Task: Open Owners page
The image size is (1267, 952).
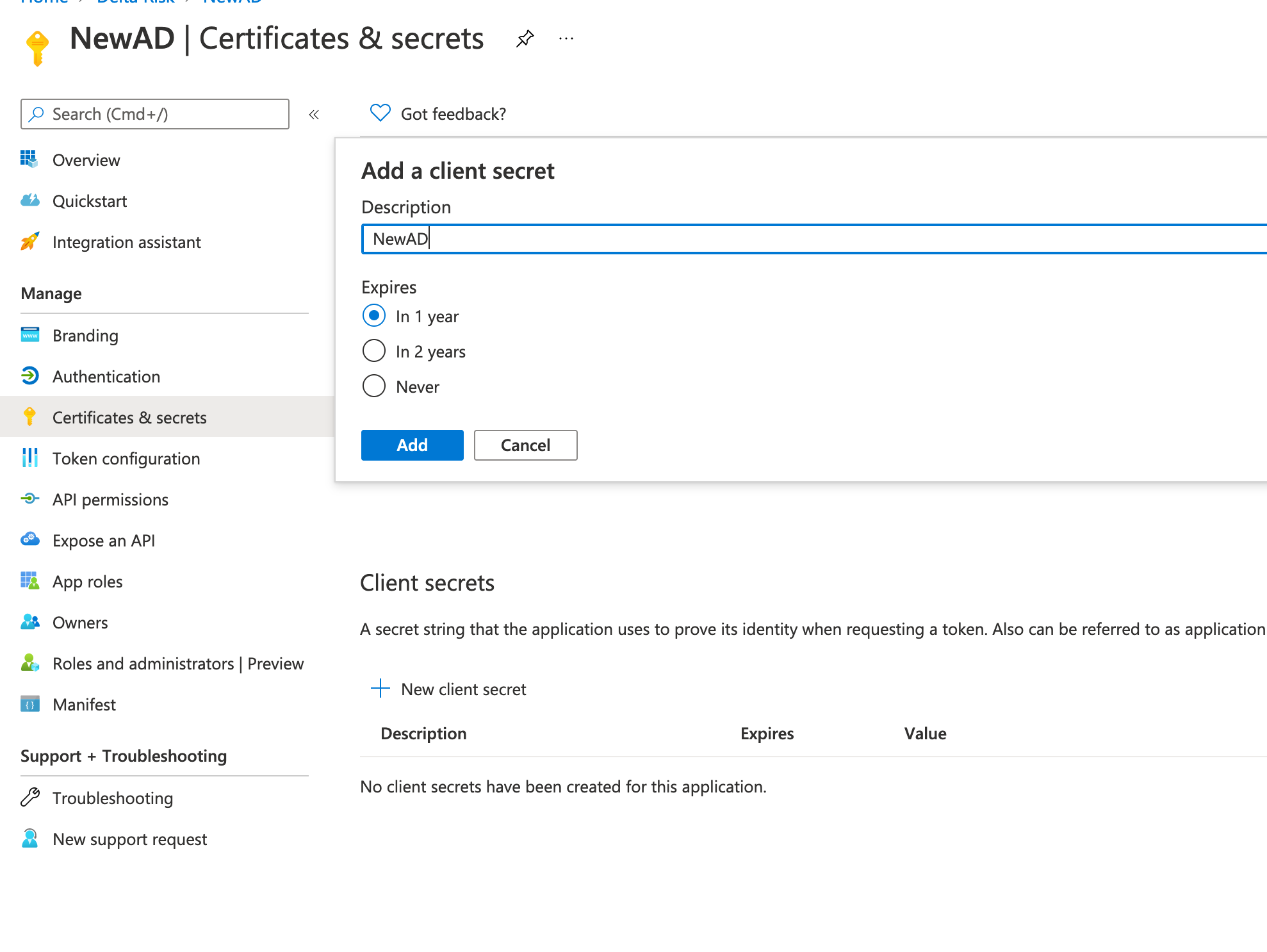Action: coord(80,623)
